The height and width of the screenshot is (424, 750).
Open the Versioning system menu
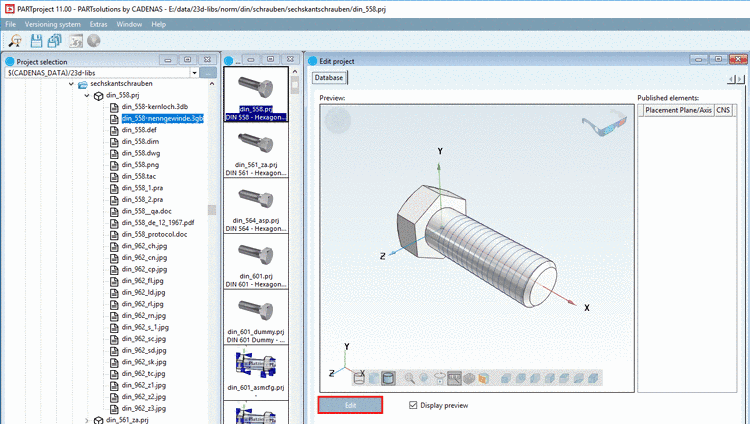[x=53, y=24]
